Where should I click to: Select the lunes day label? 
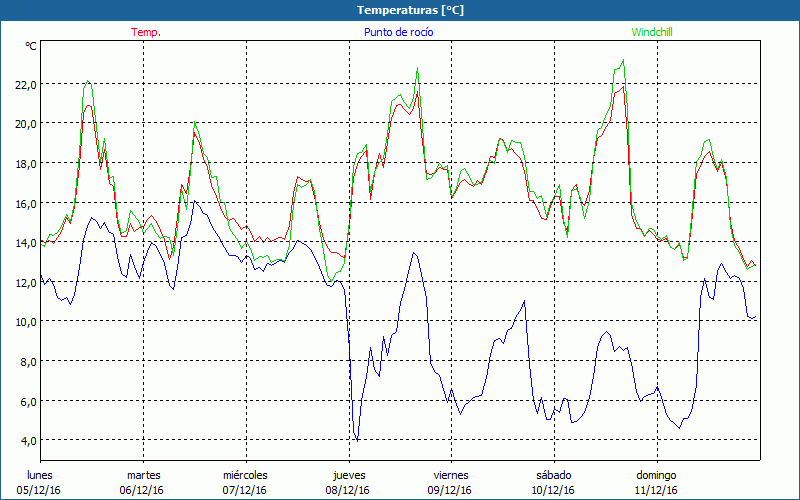(x=40, y=475)
